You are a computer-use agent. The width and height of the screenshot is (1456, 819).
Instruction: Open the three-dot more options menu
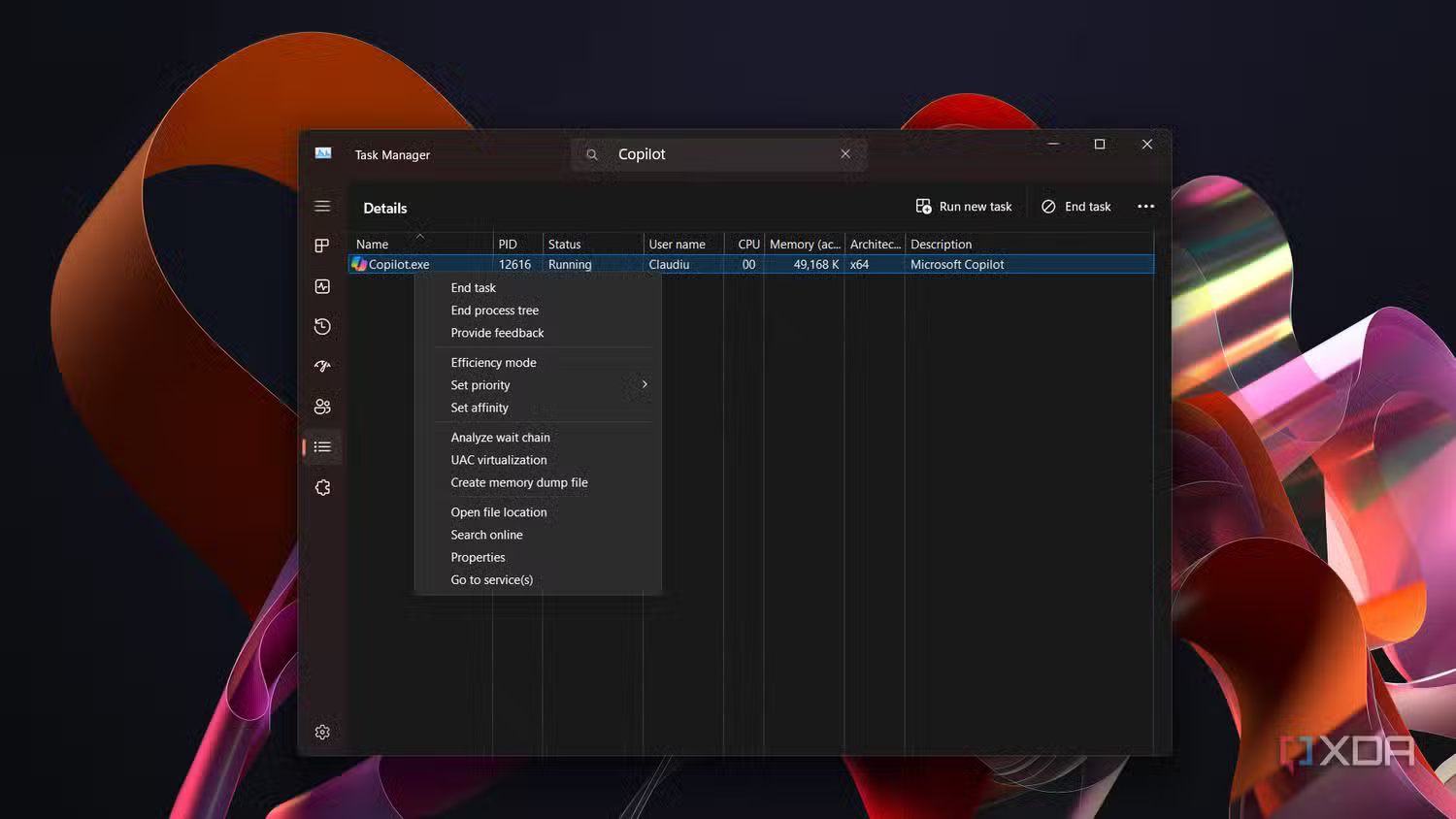(1145, 207)
